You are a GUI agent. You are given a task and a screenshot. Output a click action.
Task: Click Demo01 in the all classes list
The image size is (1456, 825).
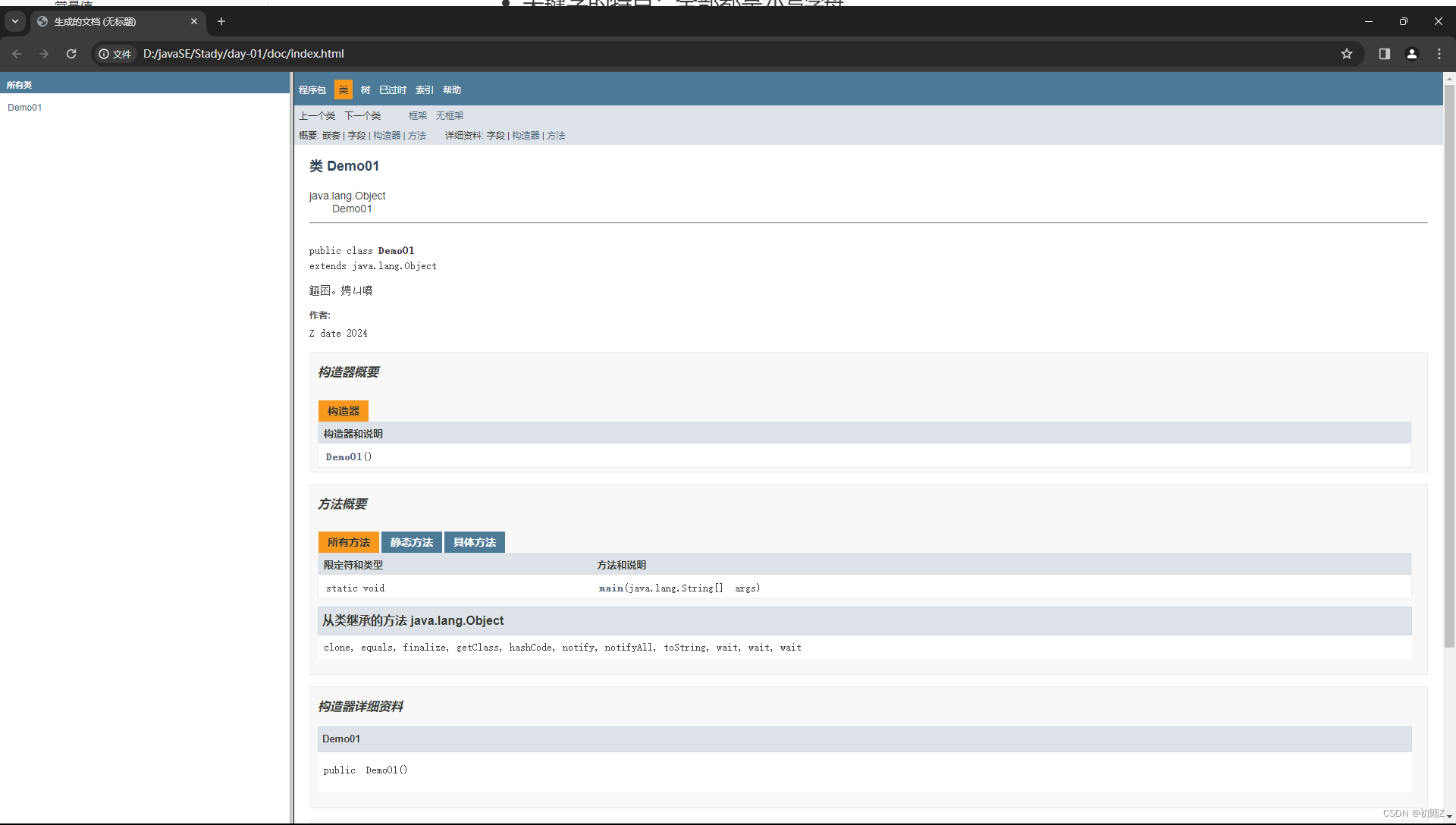click(25, 108)
